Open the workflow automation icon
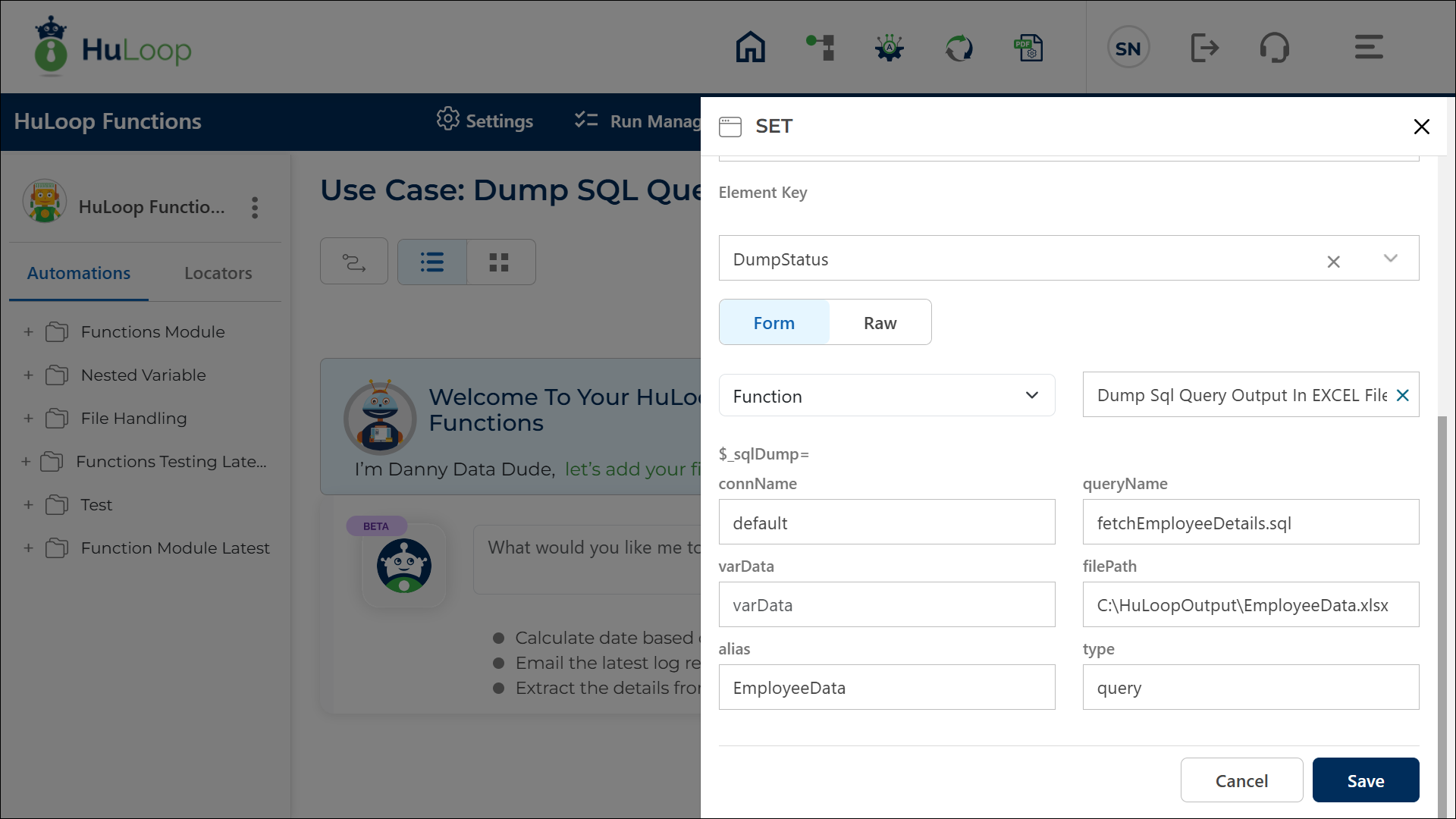The image size is (1456, 819). coord(820,47)
